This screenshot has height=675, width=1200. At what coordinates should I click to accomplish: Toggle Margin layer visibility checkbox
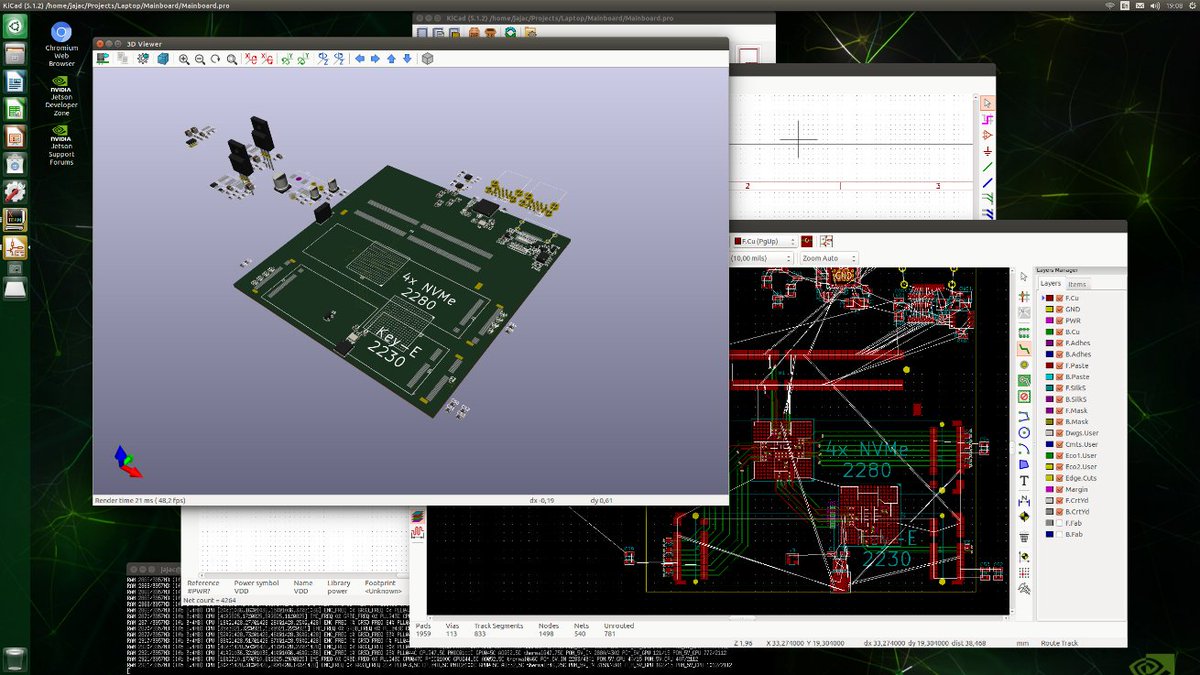point(1060,489)
